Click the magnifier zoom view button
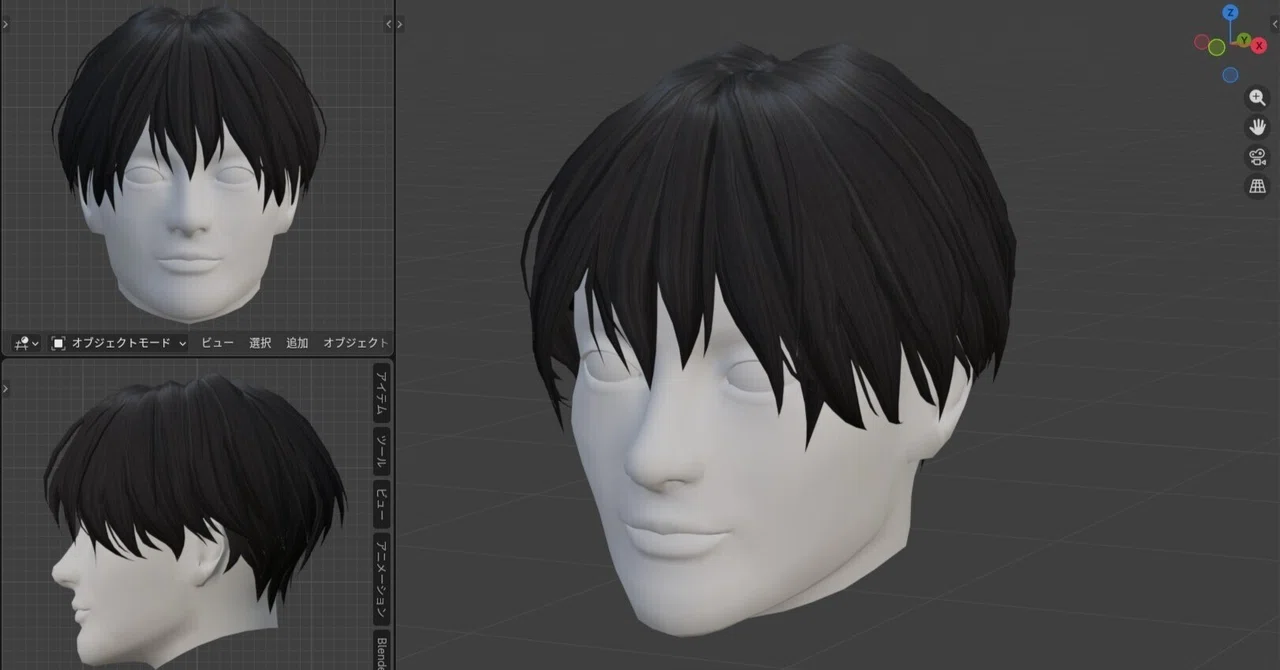The image size is (1280, 670). (1257, 98)
